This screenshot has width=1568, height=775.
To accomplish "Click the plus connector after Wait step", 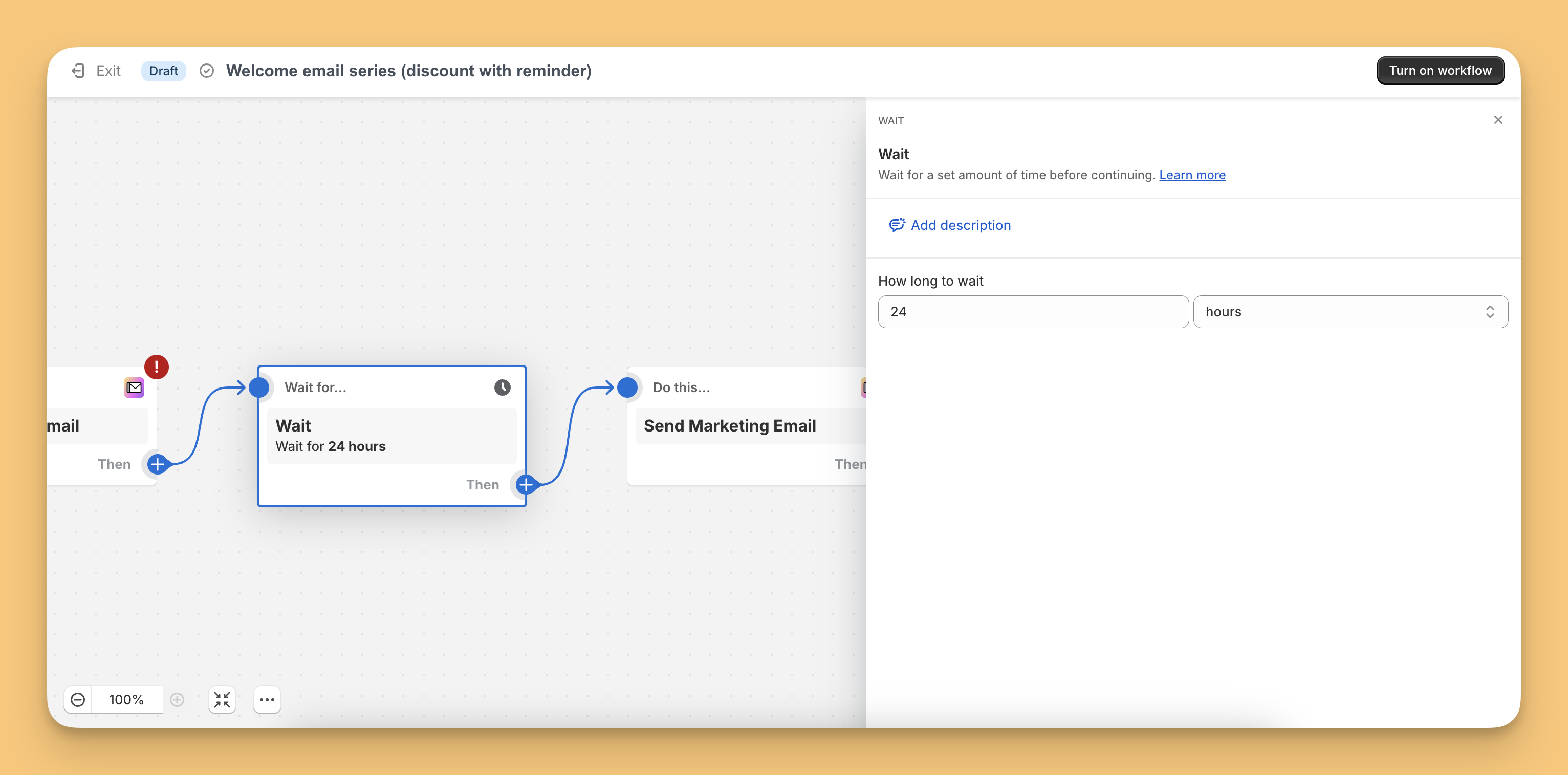I will [x=525, y=485].
